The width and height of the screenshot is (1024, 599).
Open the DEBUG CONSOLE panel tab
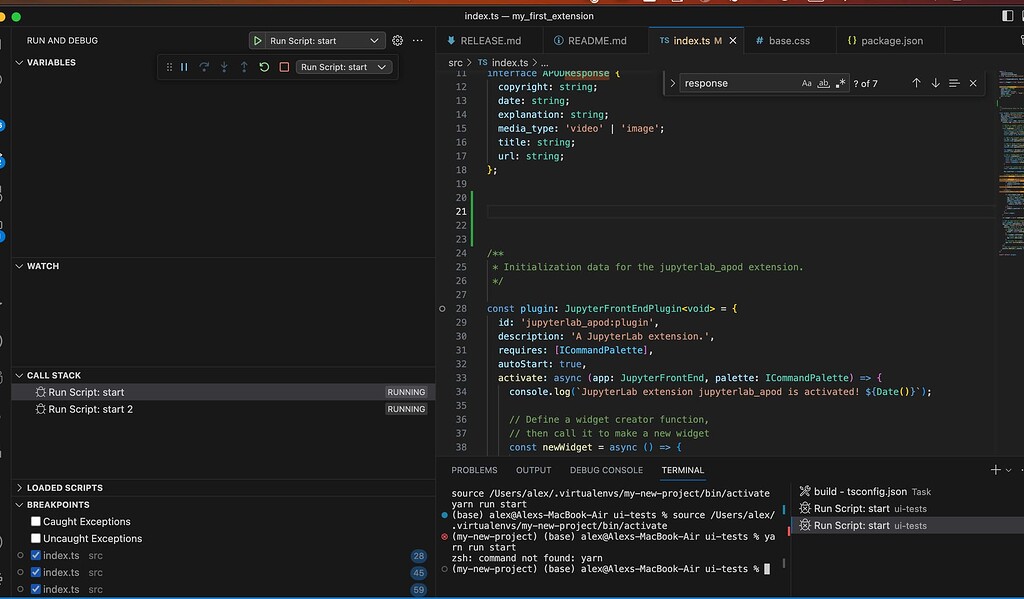tap(606, 469)
